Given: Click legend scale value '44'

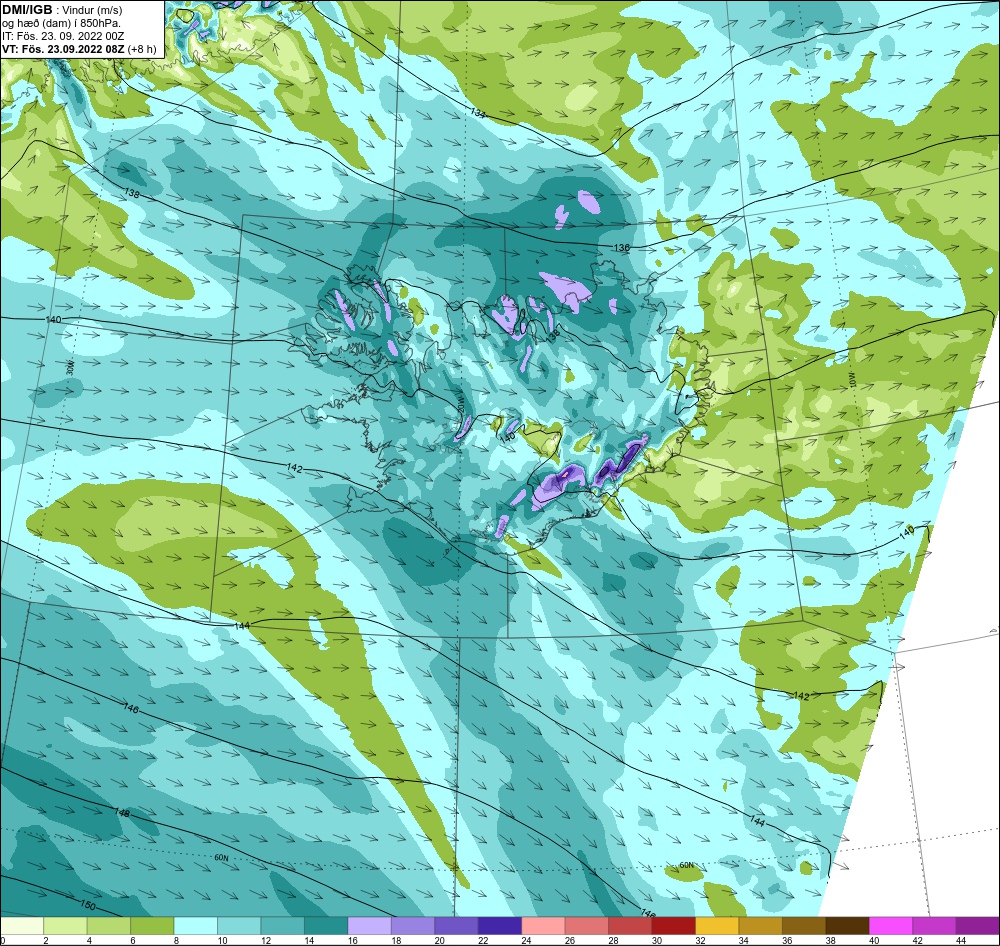Looking at the screenshot, I should point(961,940).
